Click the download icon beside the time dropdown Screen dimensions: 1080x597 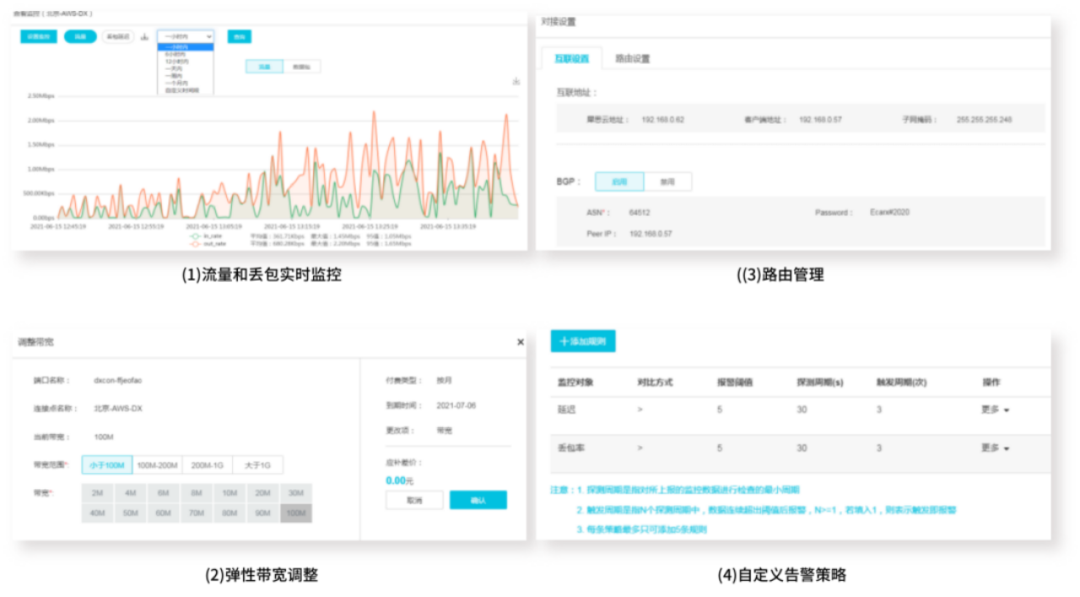pyautogui.click(x=145, y=36)
